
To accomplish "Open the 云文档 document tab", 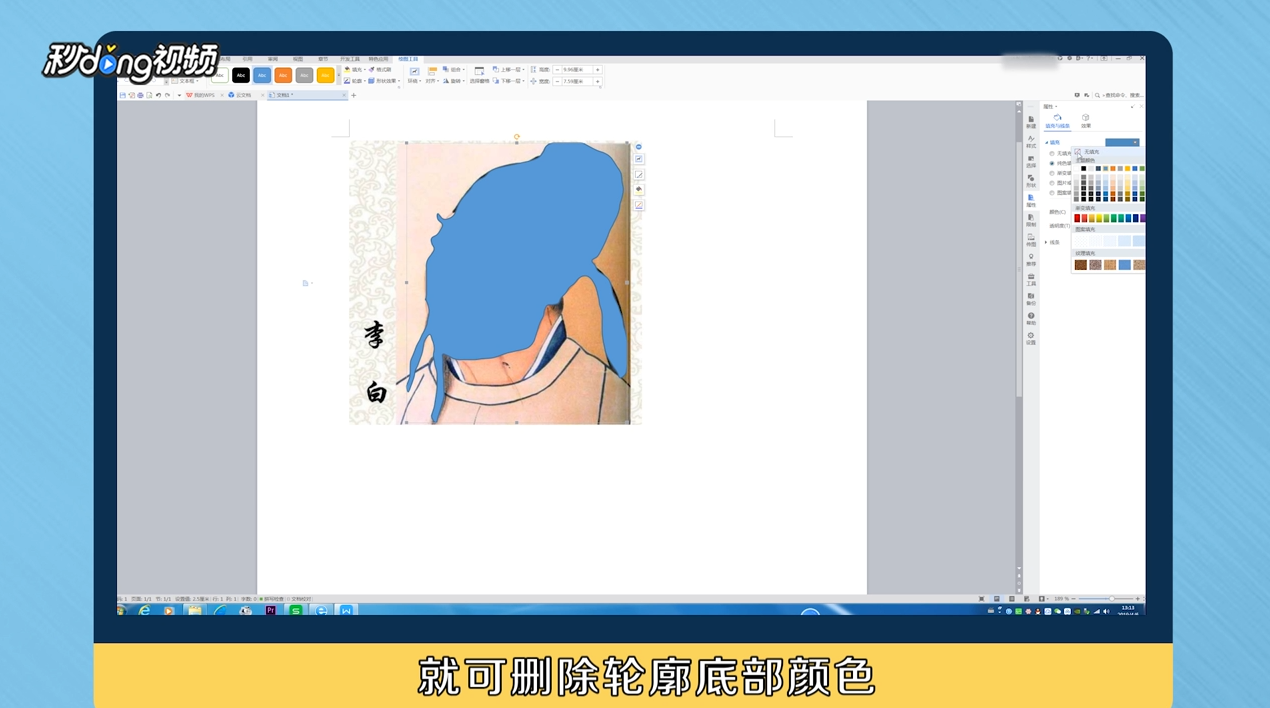I will click(x=240, y=95).
